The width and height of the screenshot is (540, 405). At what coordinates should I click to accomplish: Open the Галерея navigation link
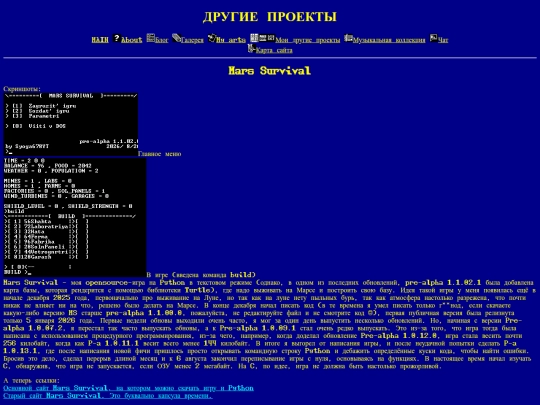pos(192,40)
